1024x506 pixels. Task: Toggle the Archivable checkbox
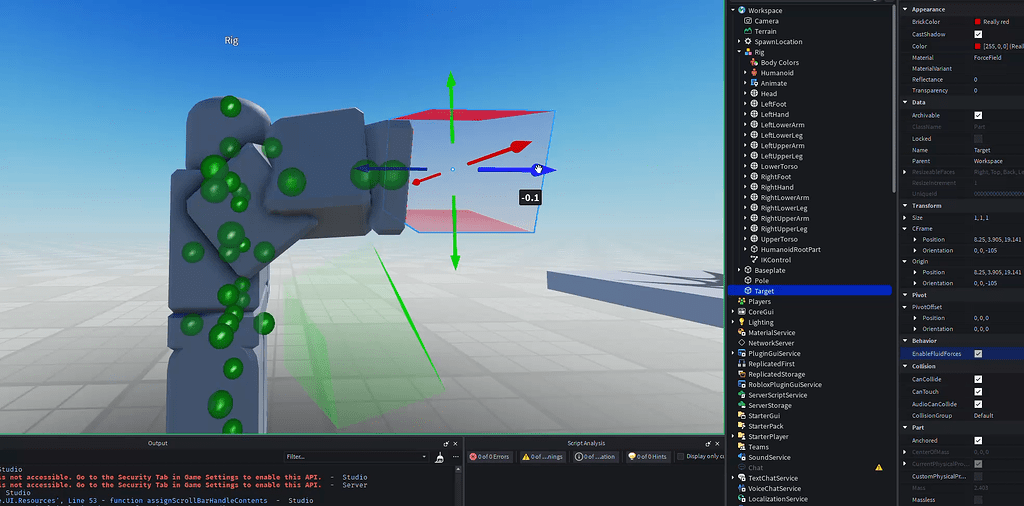coord(978,115)
